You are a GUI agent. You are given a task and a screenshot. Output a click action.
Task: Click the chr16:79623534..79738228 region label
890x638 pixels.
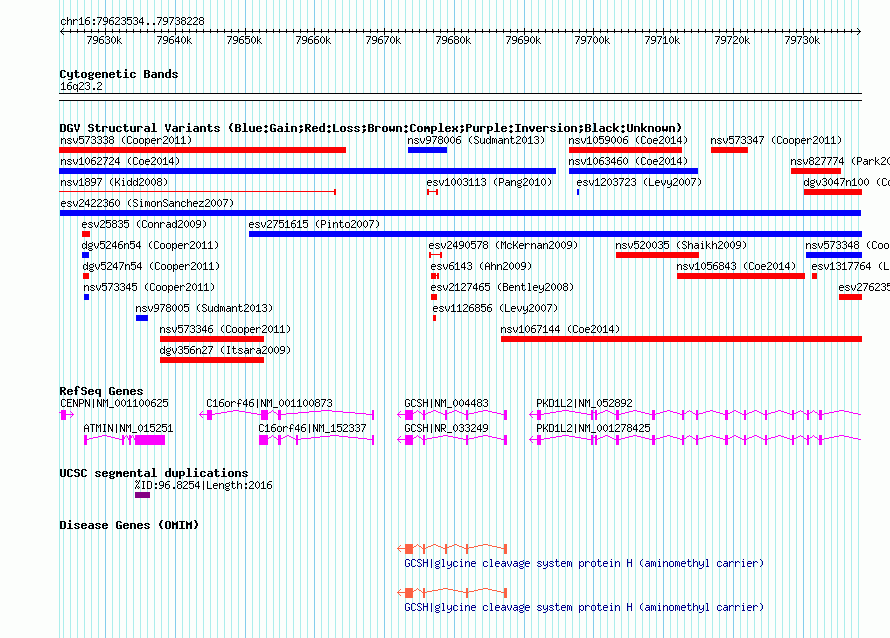132,21
